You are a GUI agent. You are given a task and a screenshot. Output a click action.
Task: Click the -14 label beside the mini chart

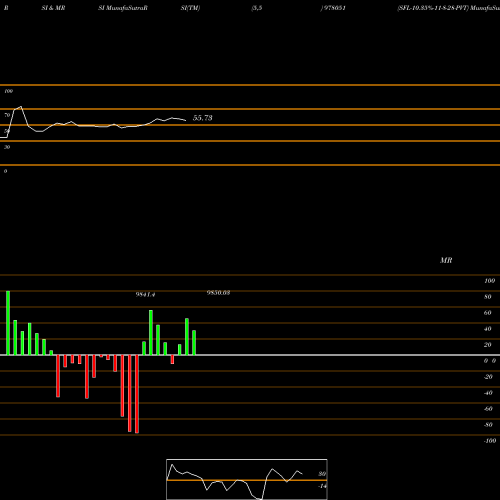(322, 486)
